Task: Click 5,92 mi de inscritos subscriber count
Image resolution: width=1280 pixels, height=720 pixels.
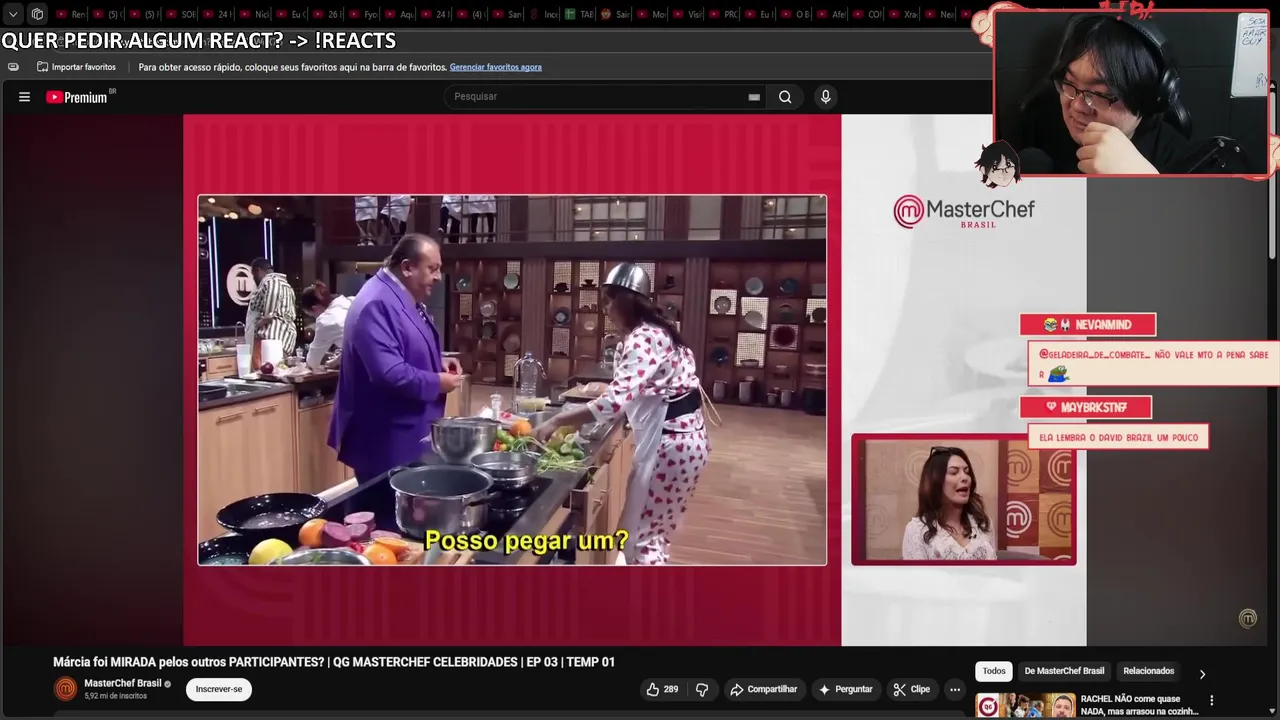Action: [x=115, y=696]
